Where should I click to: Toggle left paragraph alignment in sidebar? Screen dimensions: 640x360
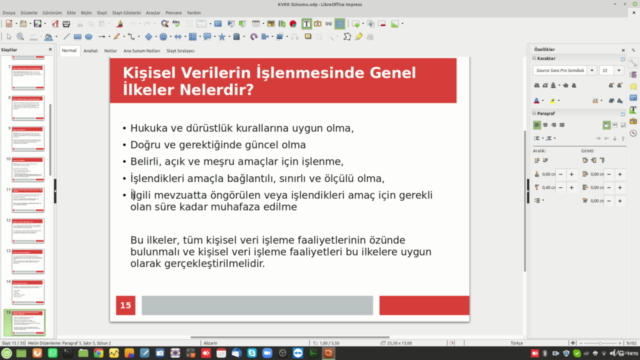(x=537, y=125)
